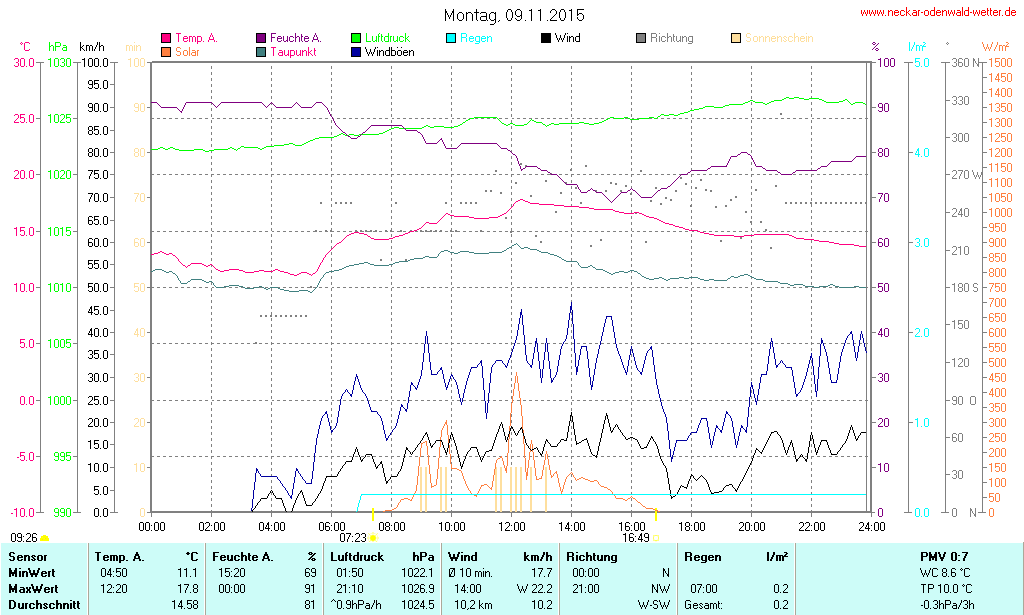The width and height of the screenshot is (1024, 615).
Task: Select the Durchschnitt row label
Action: (x=44, y=604)
